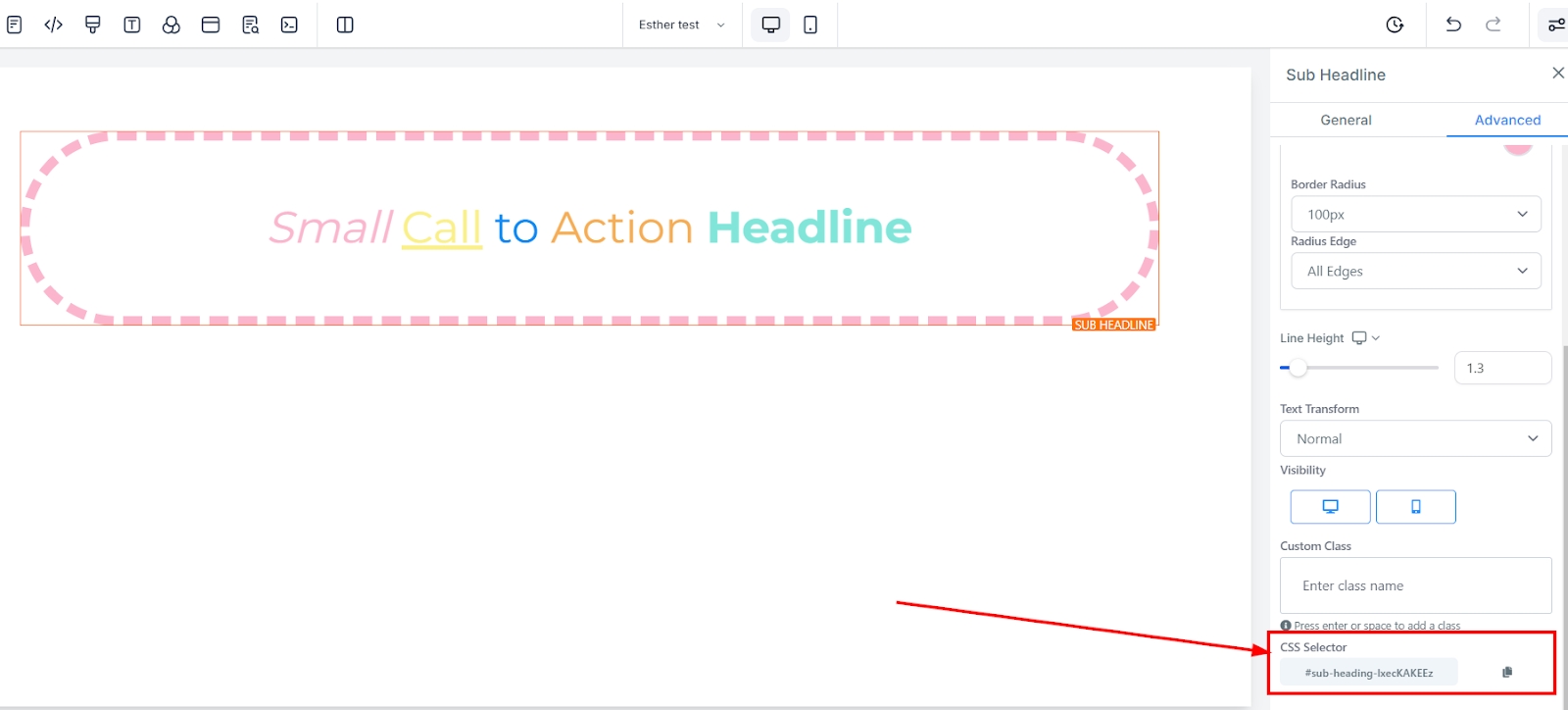This screenshot has height=710, width=1568.
Task: Open the custom code editor icon
Action: click(54, 25)
